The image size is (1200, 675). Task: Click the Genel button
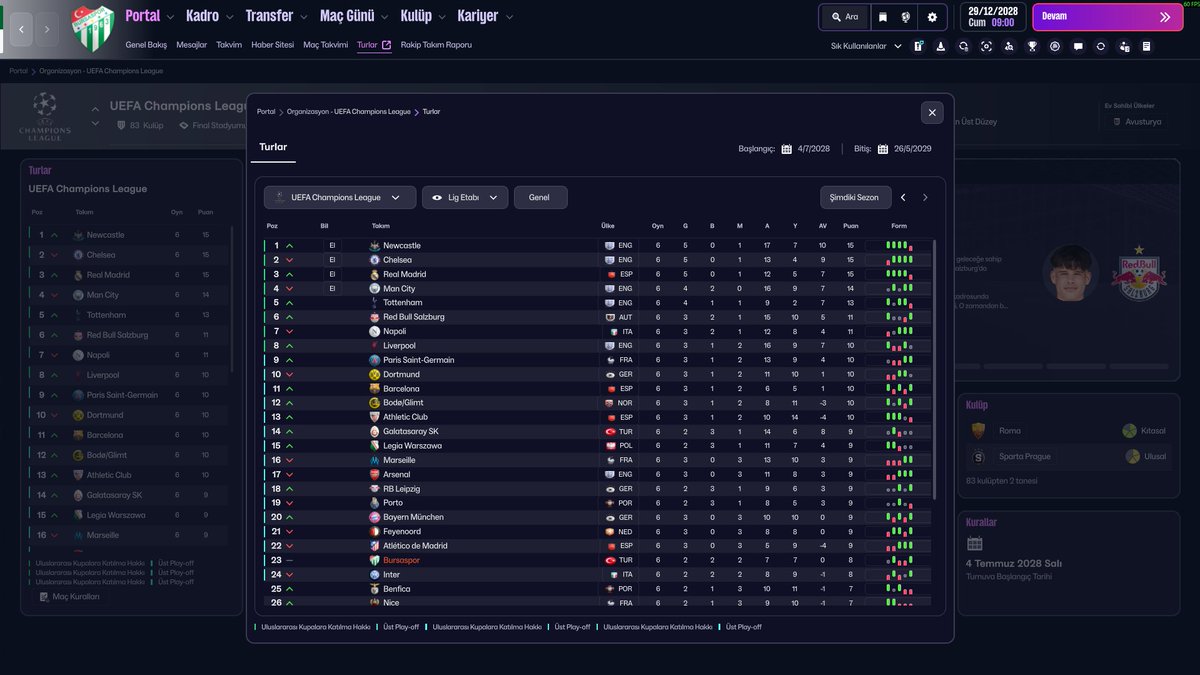pyautogui.click(x=540, y=198)
